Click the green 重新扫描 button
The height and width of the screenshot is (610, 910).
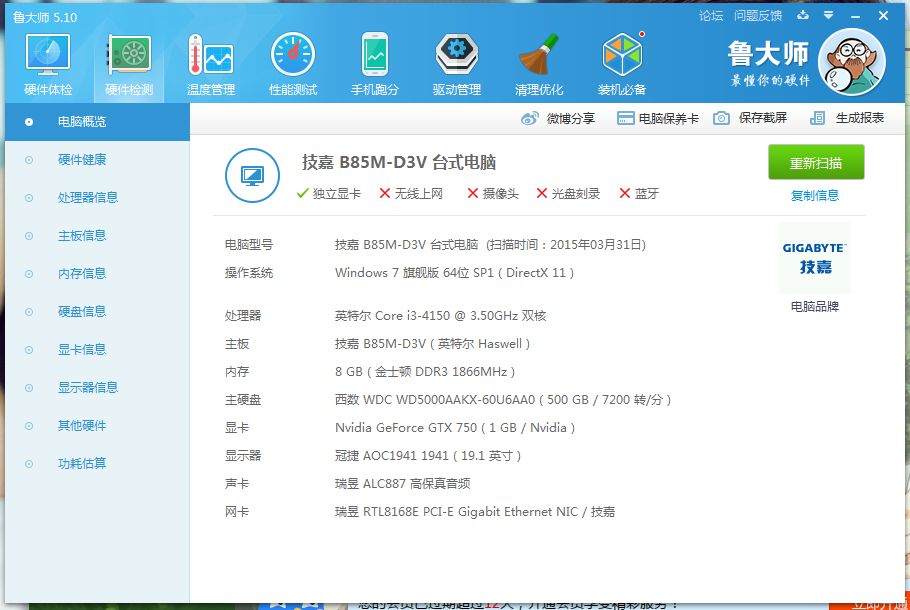[816, 163]
